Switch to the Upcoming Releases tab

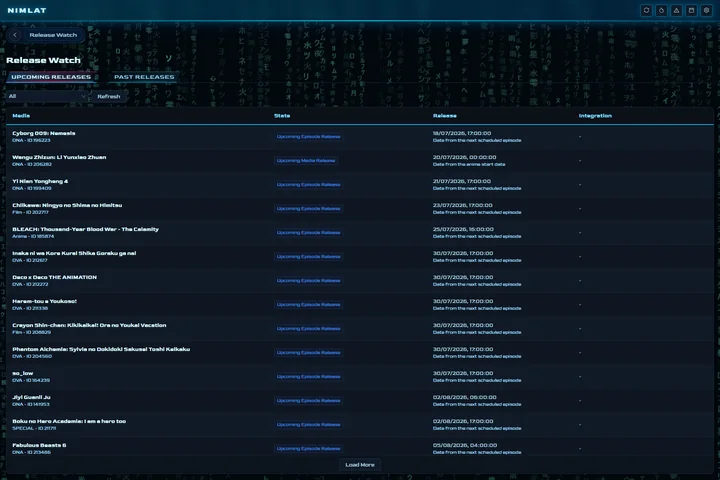point(51,77)
